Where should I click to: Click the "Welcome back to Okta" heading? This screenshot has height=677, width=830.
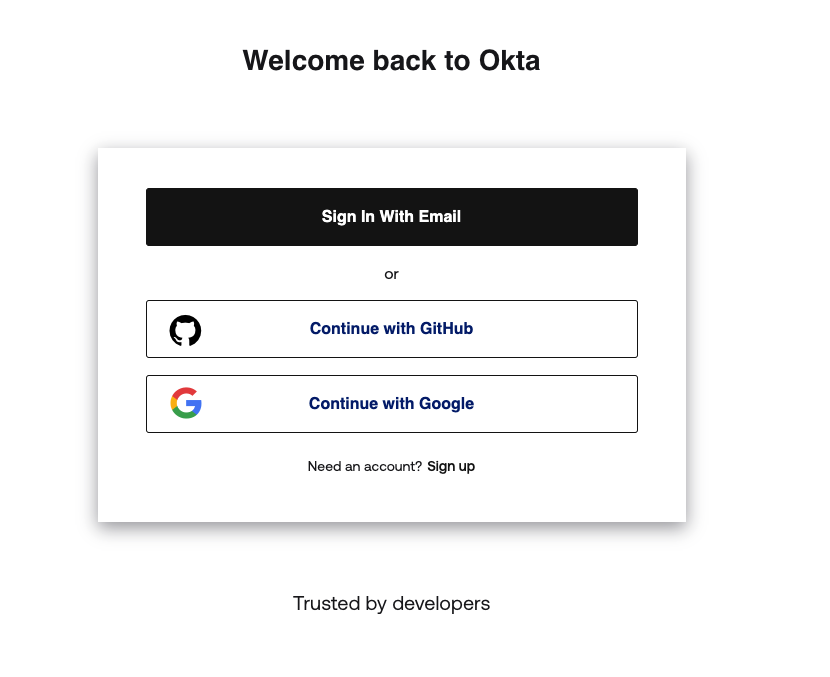pos(391,60)
